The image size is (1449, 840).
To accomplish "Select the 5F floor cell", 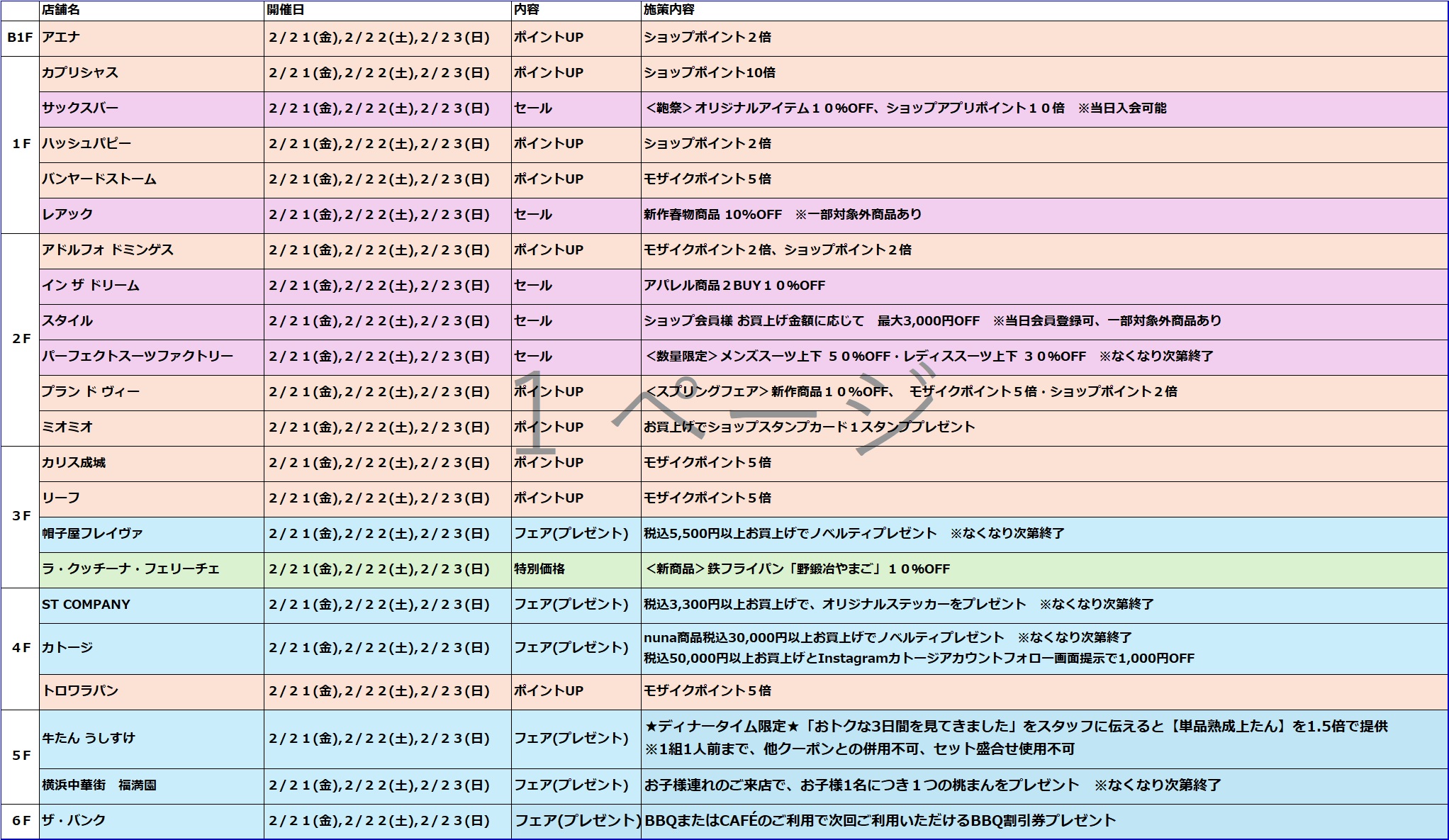I will coord(20,756).
